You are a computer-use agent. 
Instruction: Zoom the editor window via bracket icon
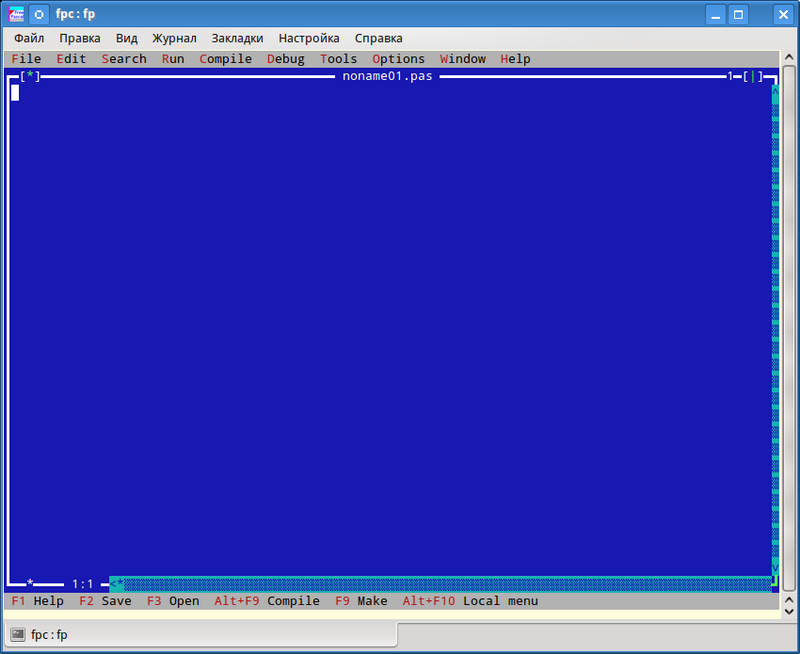pos(753,76)
